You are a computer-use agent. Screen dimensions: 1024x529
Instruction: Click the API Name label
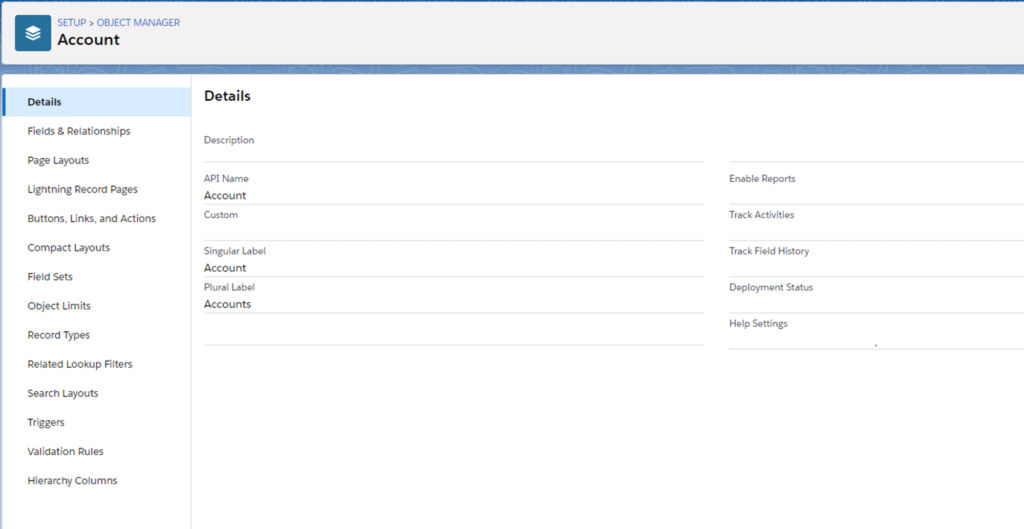coord(226,178)
